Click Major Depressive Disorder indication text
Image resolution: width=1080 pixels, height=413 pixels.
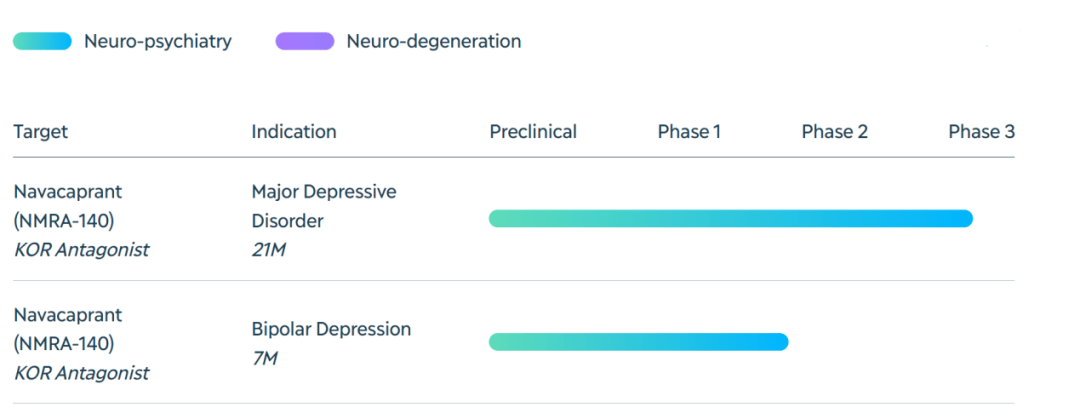(324, 206)
